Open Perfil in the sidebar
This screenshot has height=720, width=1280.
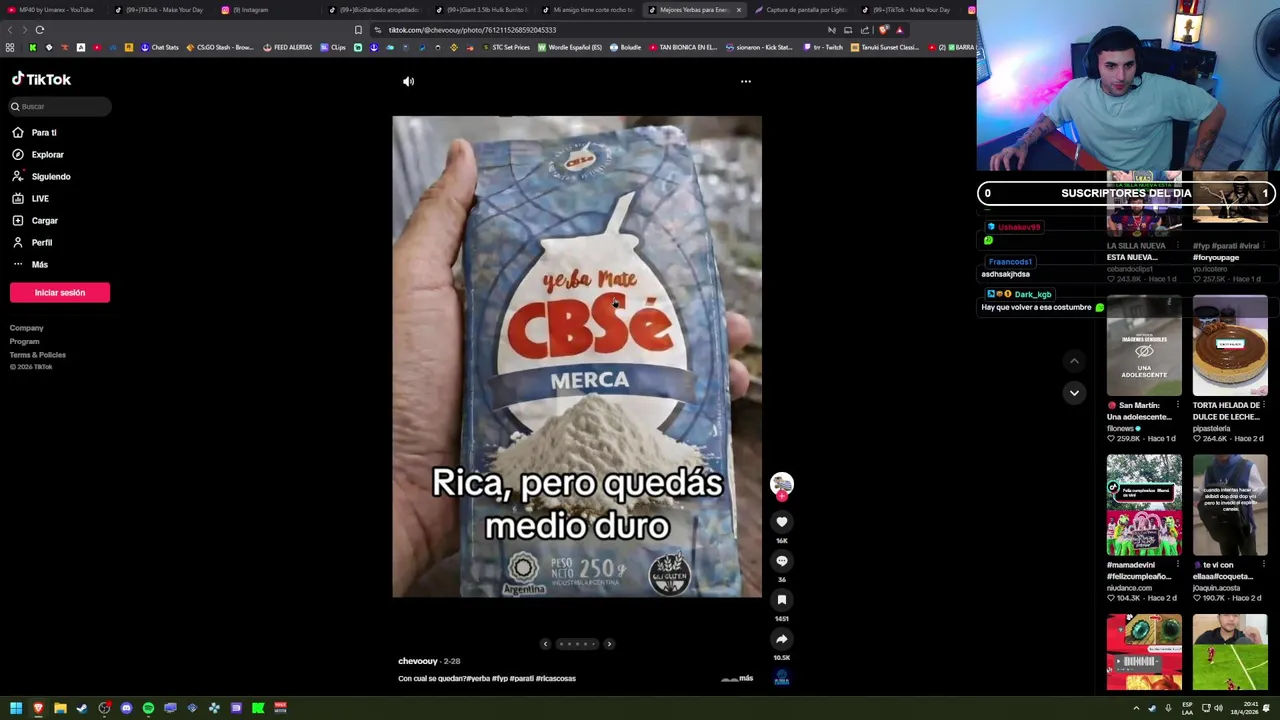coord(41,242)
